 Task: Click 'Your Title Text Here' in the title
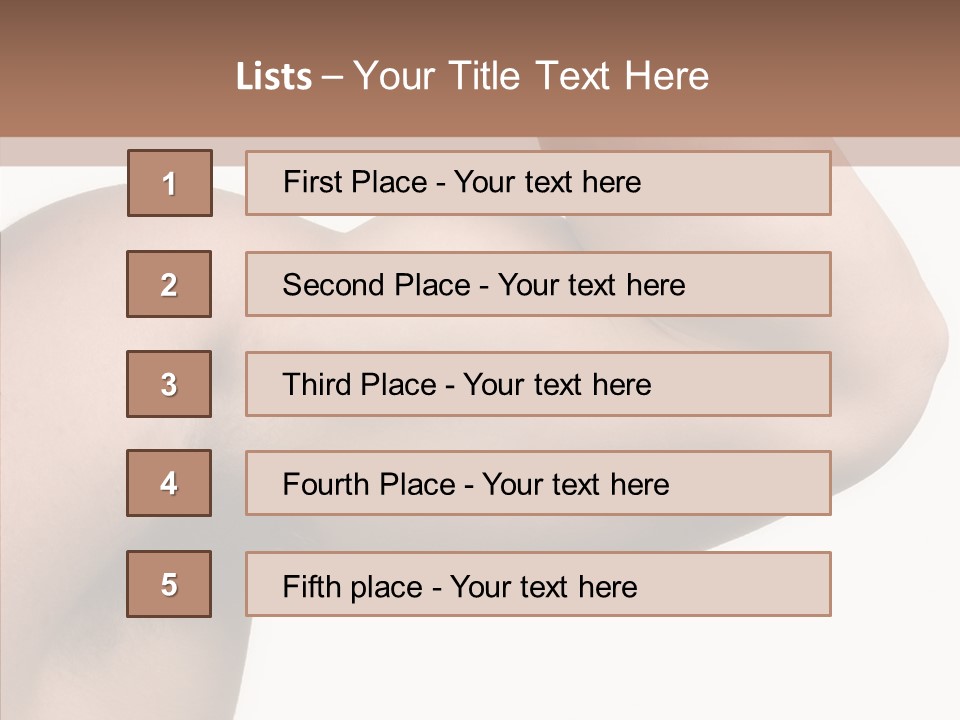click(531, 77)
